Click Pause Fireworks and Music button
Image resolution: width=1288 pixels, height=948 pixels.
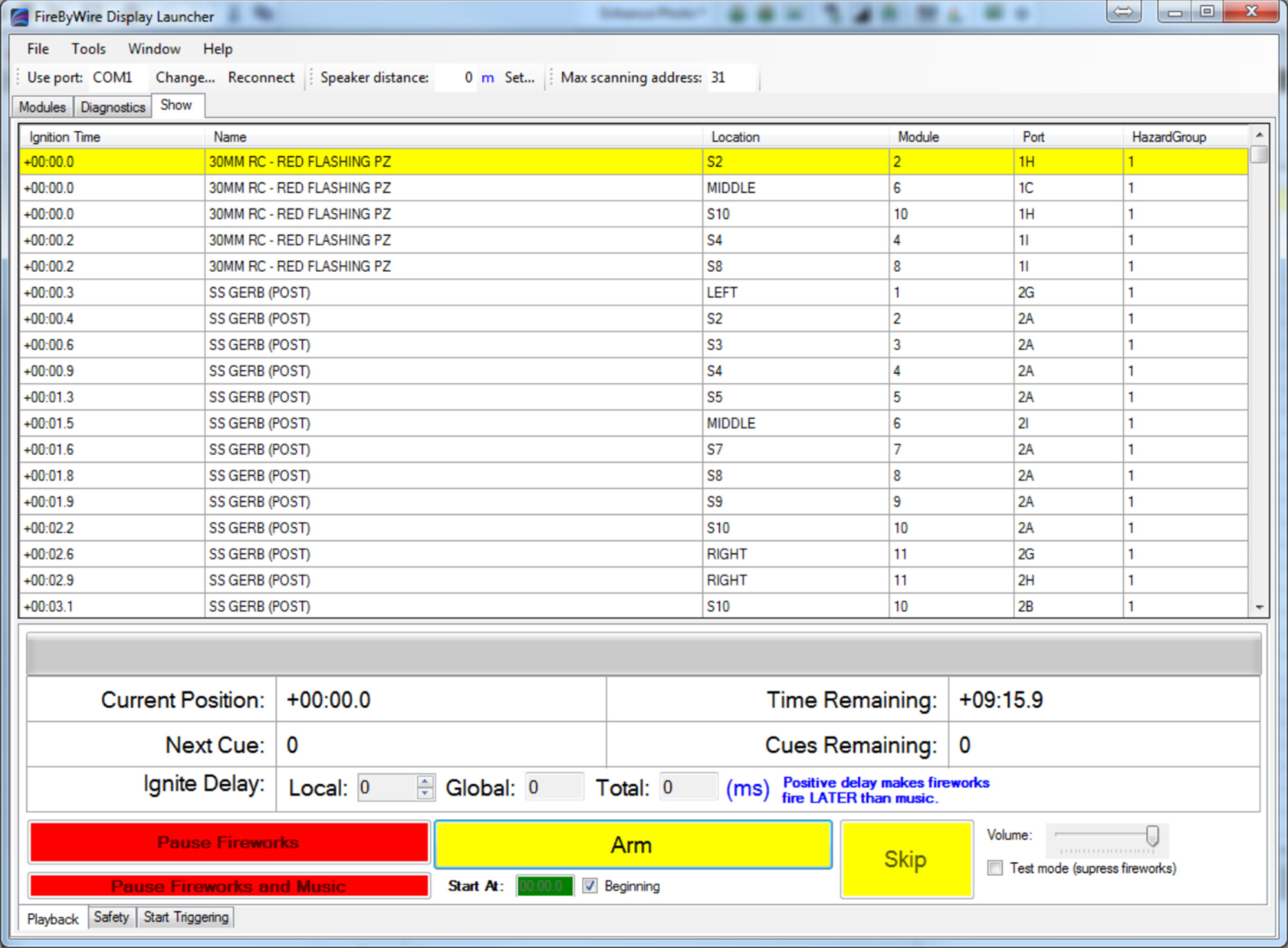click(x=229, y=886)
